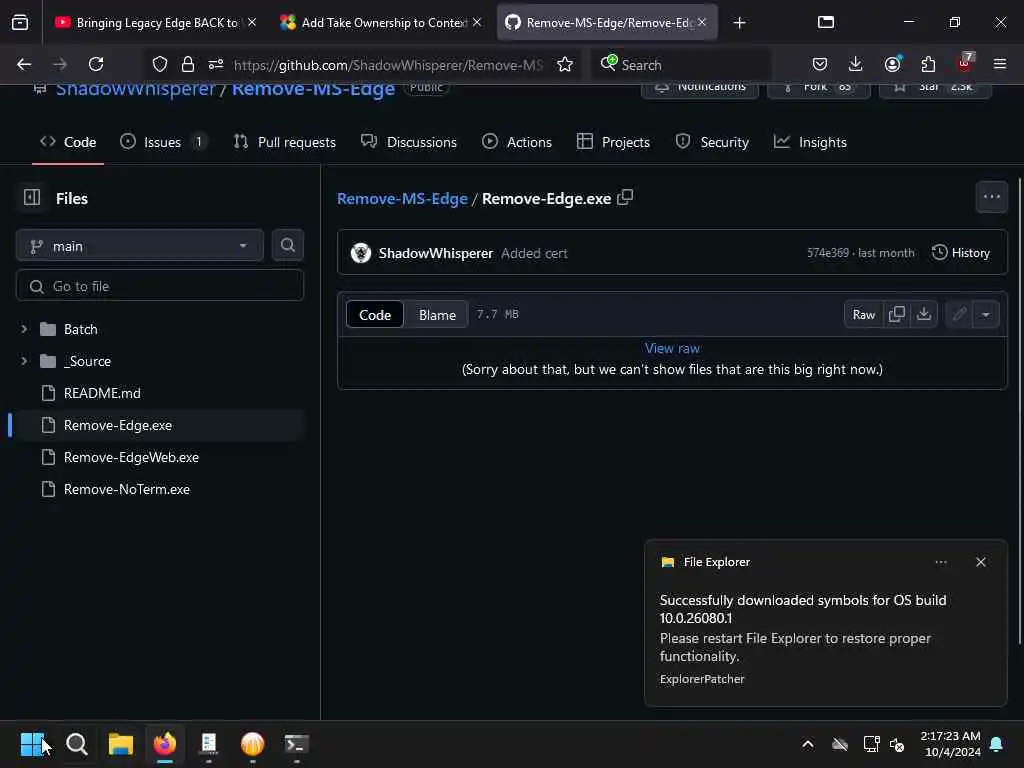1024x768 pixels.
Task: Show hidden system tray icons chevron
Action: tap(808, 744)
